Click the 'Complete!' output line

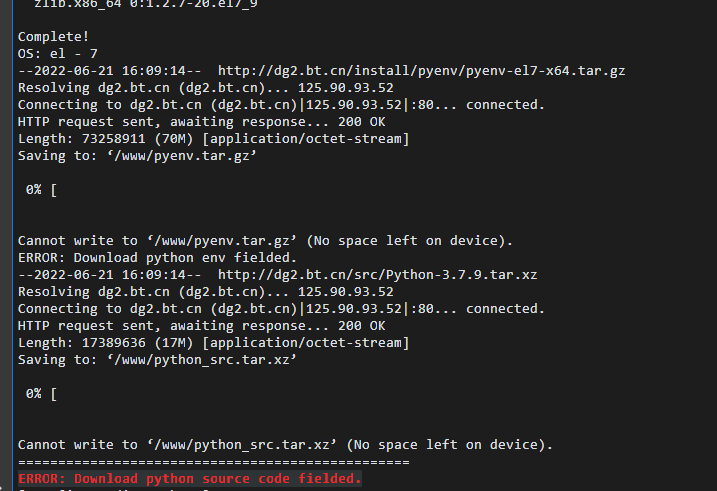pos(53,37)
